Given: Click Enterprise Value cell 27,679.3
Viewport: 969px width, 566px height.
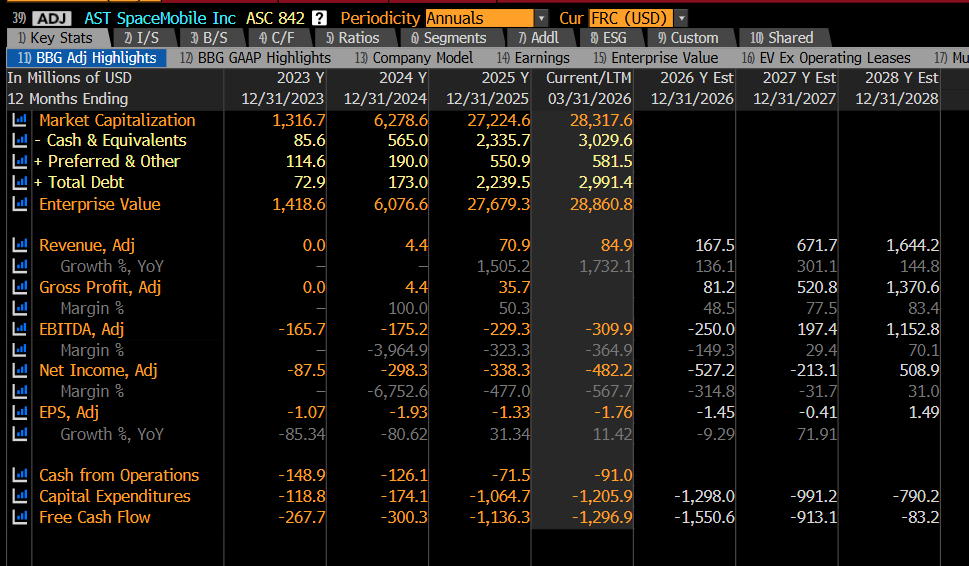Looking at the screenshot, I should point(499,204).
